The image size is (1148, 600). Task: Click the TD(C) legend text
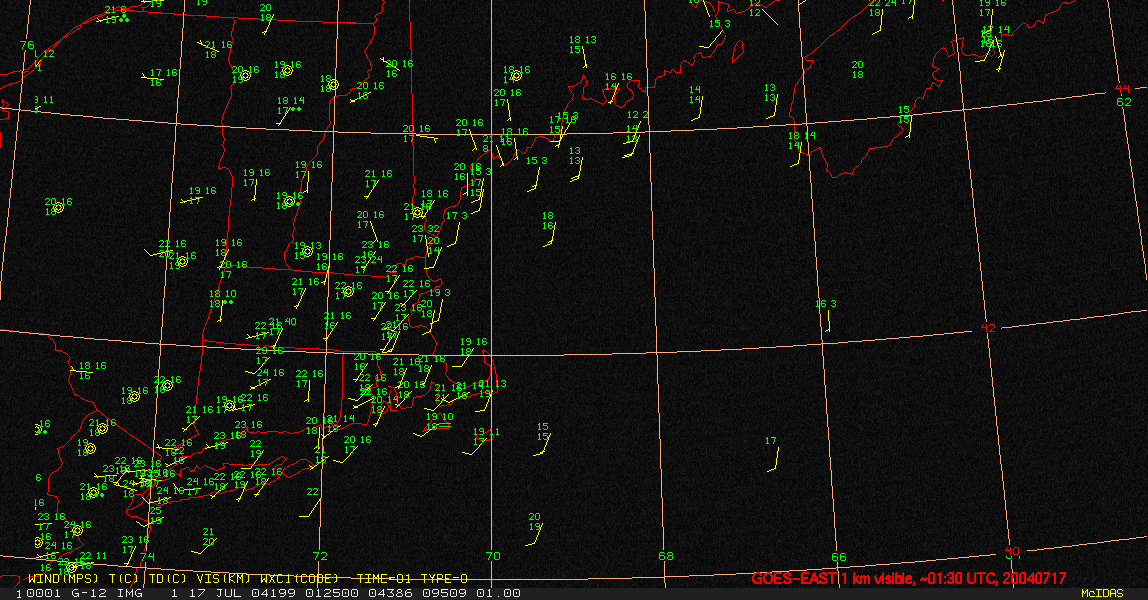click(168, 579)
